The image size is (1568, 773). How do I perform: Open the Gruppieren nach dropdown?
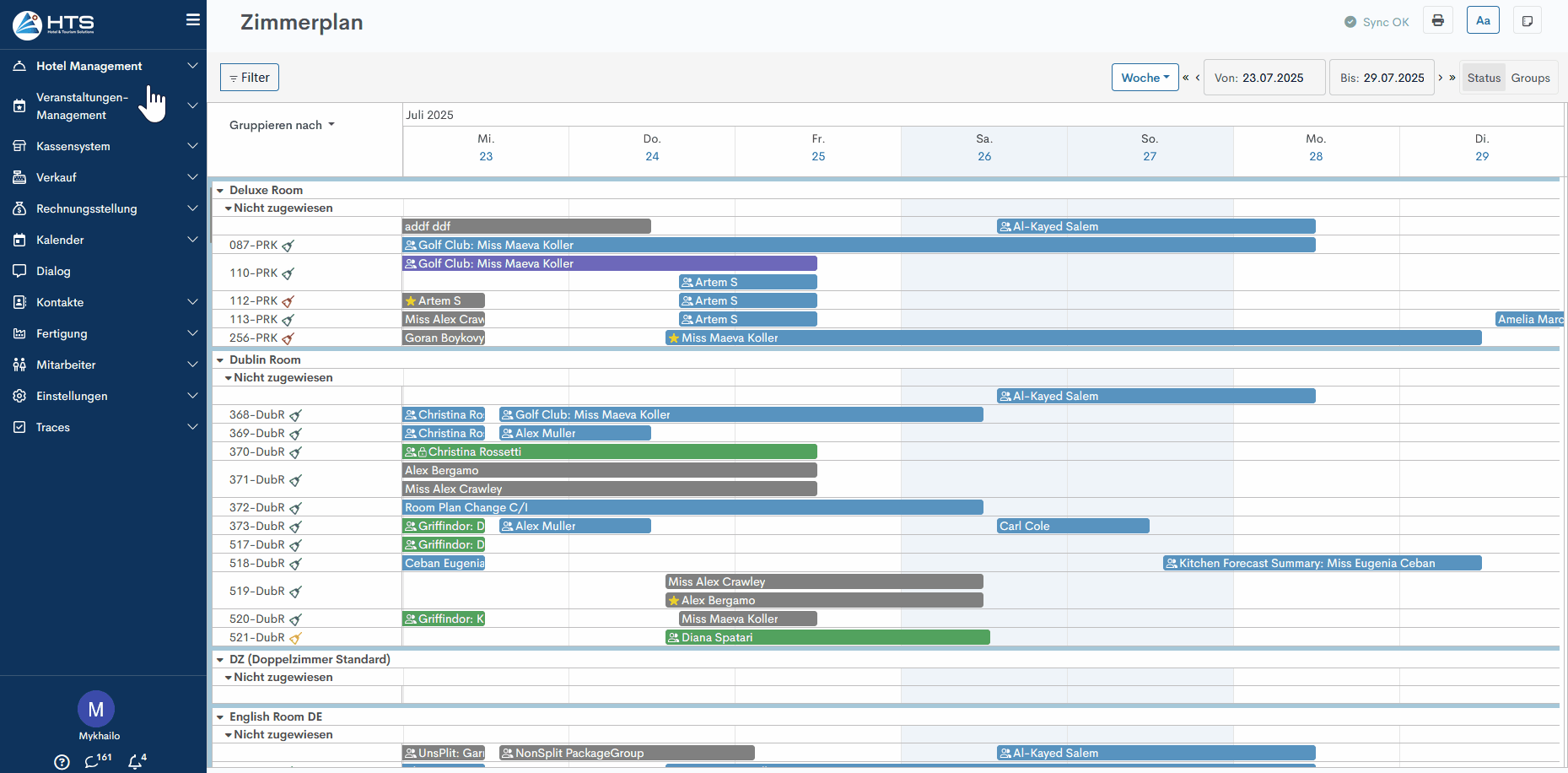tap(282, 125)
